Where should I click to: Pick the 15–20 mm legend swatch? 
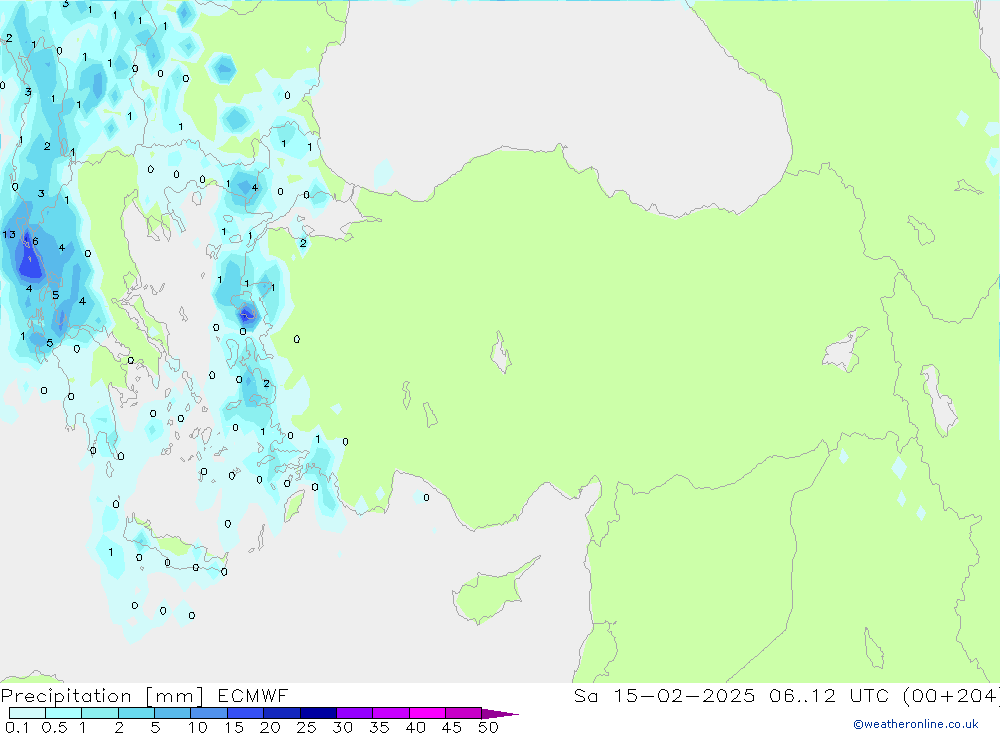[246, 713]
